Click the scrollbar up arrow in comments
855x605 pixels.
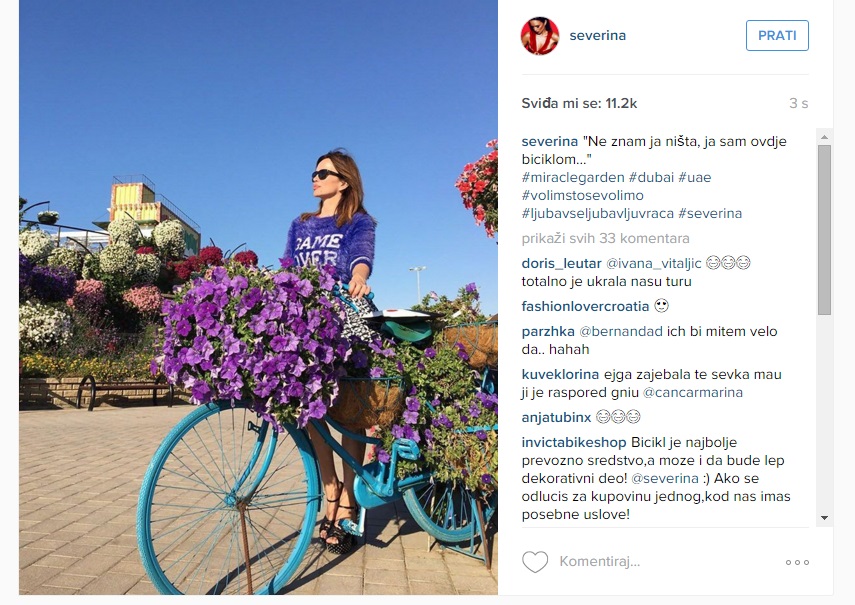click(x=824, y=137)
